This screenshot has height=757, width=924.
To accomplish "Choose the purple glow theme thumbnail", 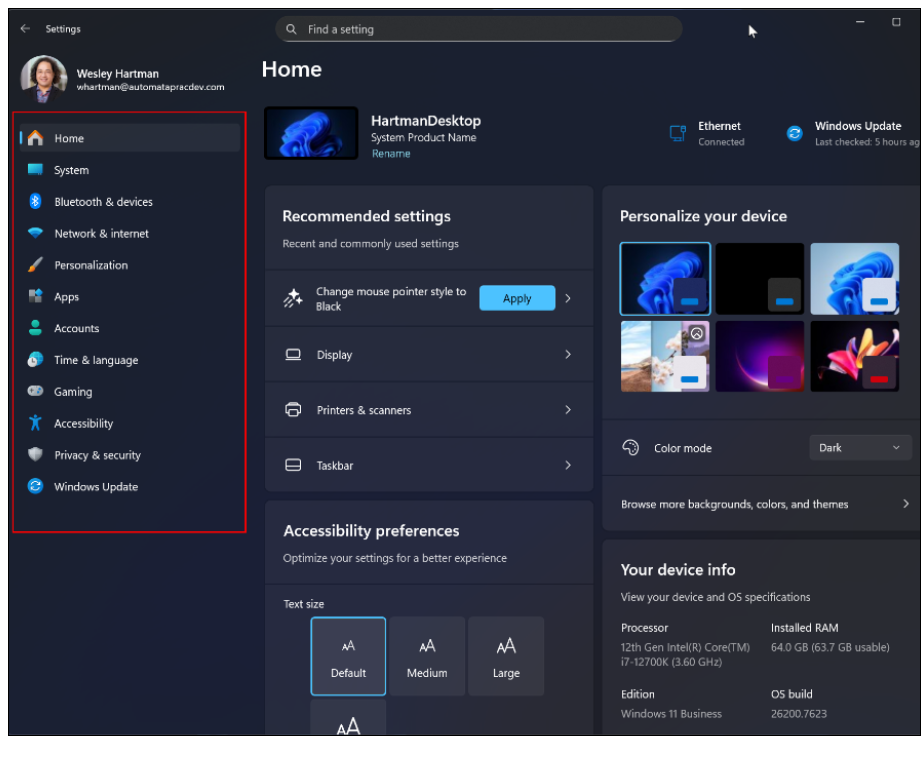I will pos(760,356).
